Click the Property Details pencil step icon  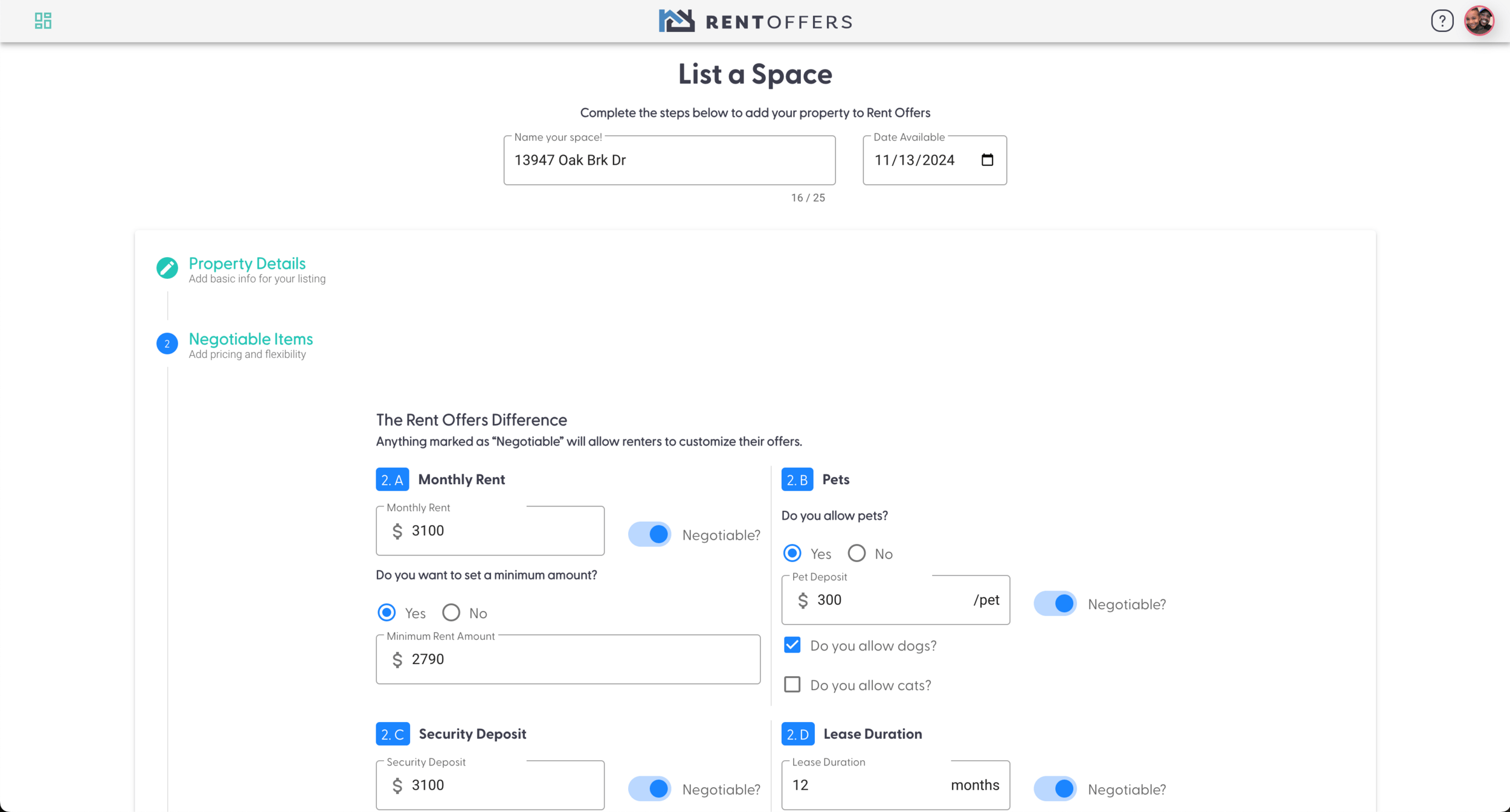click(x=167, y=268)
